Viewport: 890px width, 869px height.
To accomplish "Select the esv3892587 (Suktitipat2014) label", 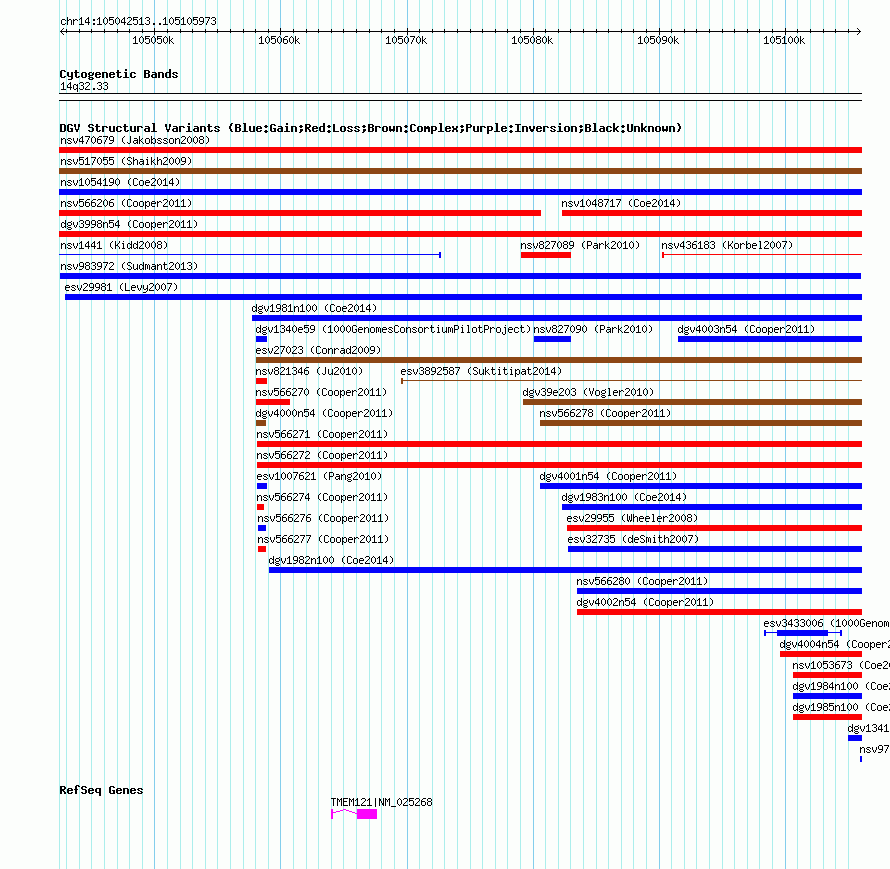I will pyautogui.click(x=481, y=371).
